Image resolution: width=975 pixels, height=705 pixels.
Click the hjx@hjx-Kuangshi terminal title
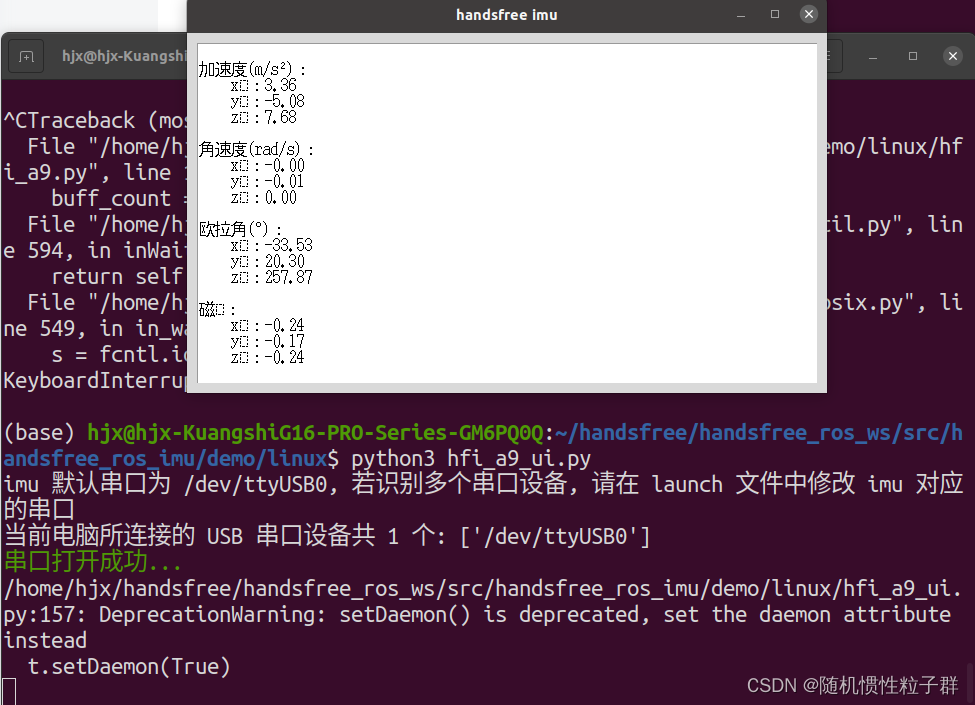(x=122, y=56)
